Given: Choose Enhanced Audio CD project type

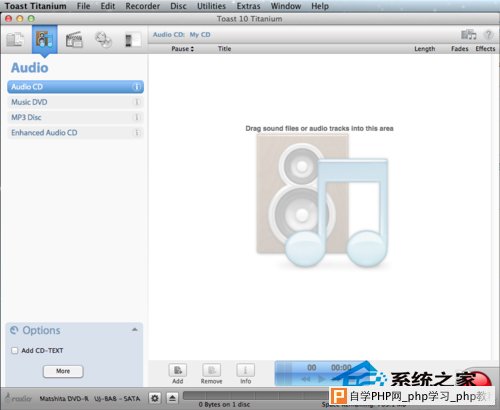Looking at the screenshot, I should click(76, 133).
